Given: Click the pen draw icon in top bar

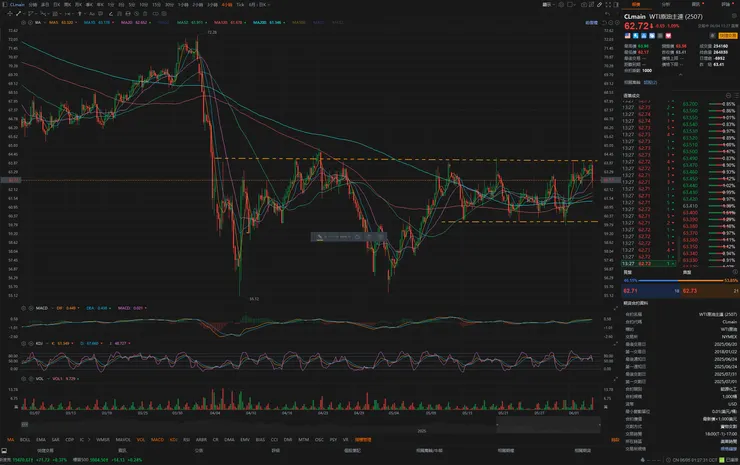Looking at the screenshot, I should click(599, 4).
